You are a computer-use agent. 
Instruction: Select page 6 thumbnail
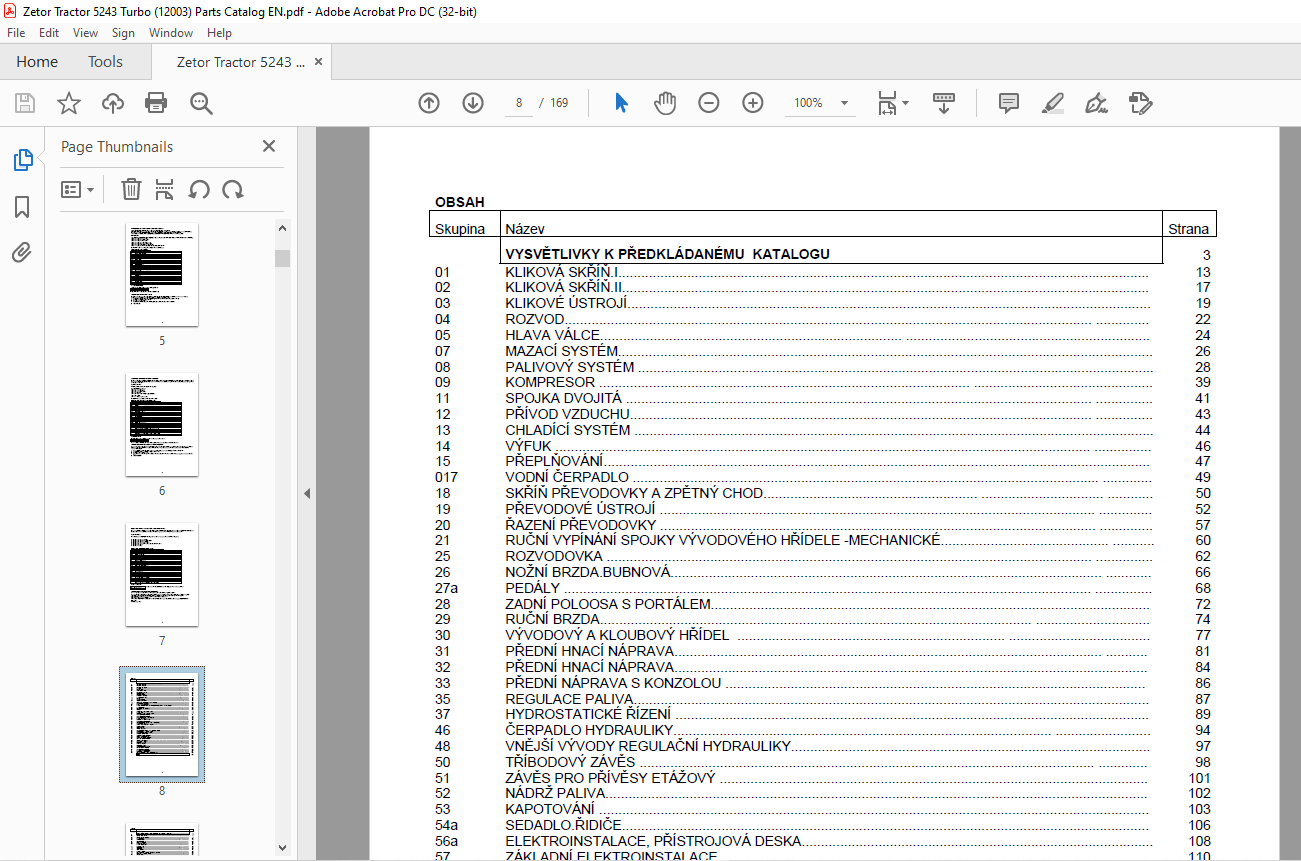[162, 425]
